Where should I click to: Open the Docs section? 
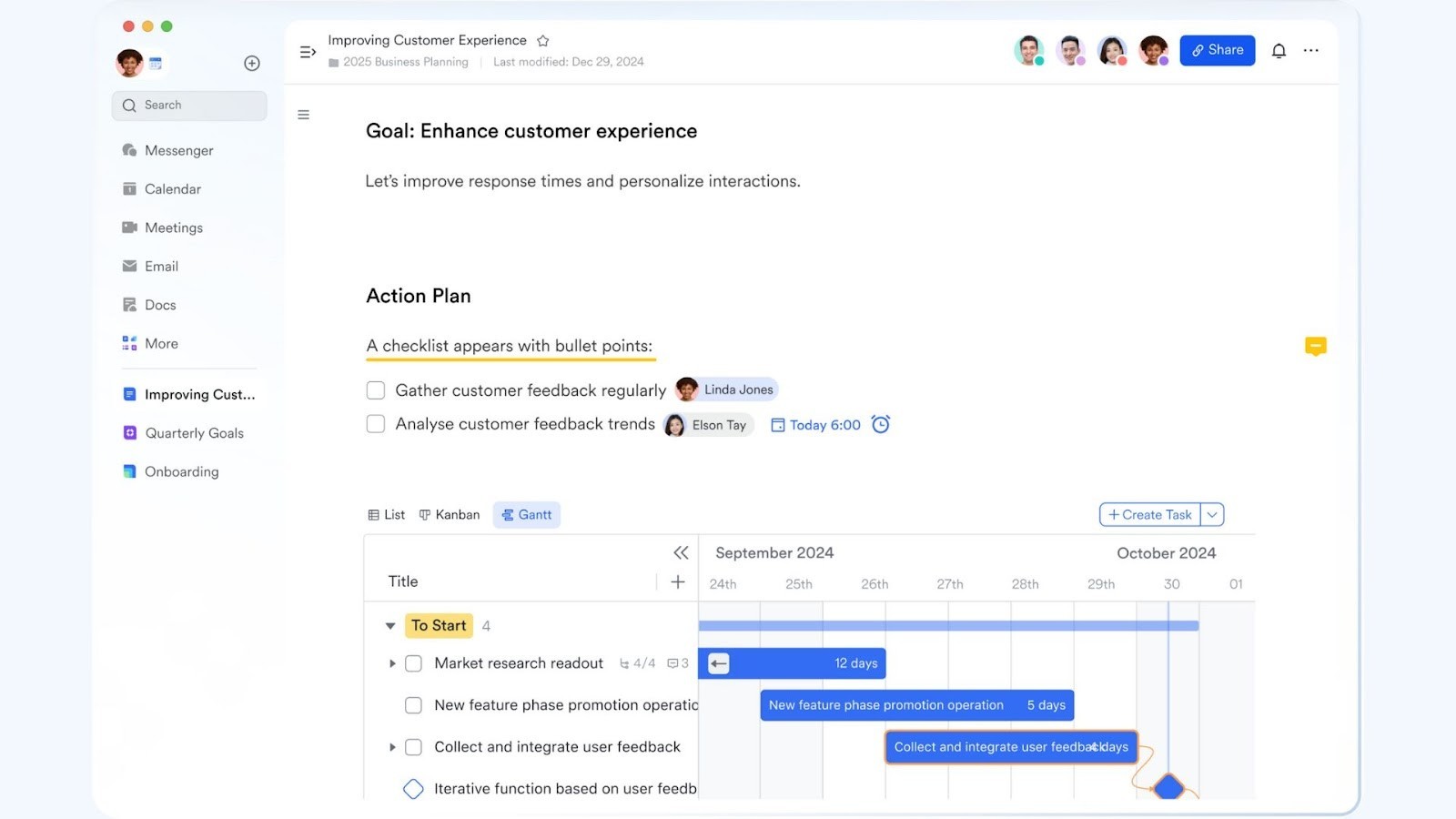click(160, 304)
